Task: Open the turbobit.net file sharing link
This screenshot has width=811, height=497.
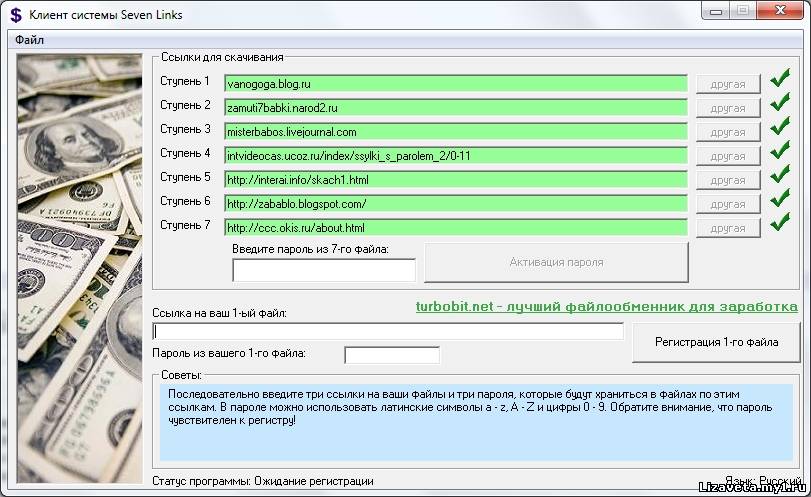Action: [606, 306]
